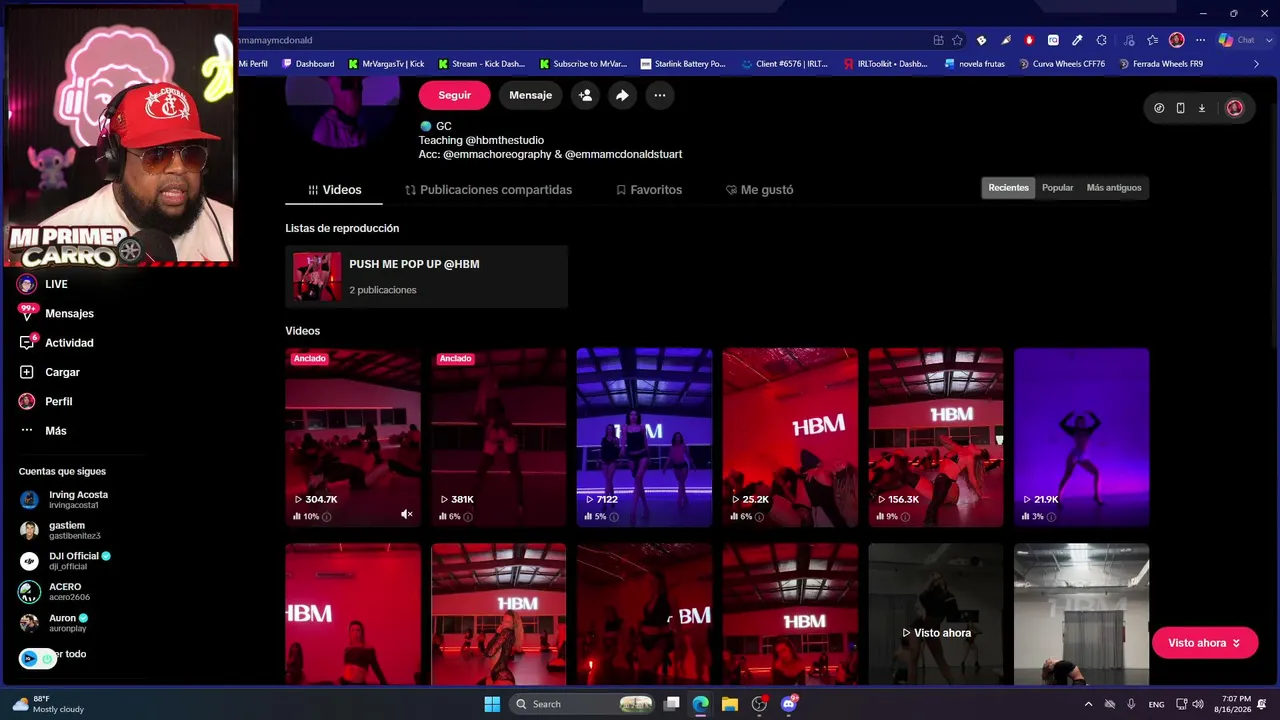Open the Publicaciones compartidas tab
Viewport: 1280px width, 720px height.
pyautogui.click(x=488, y=190)
